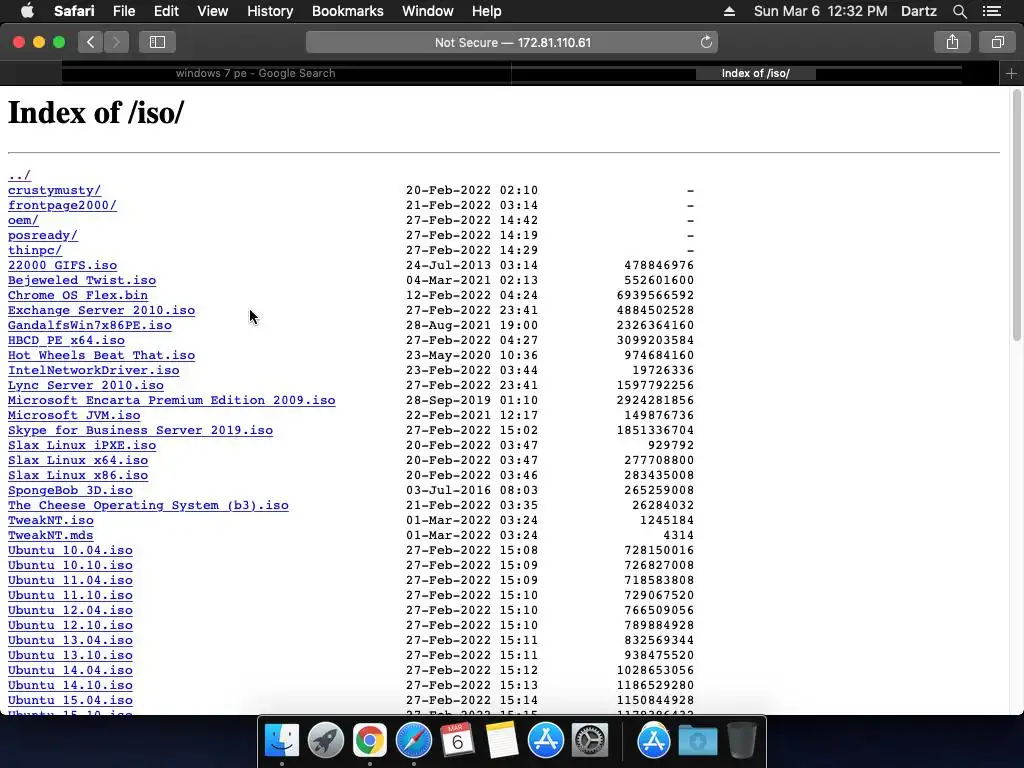The image size is (1024, 768).
Task: Download Bejeweled Twist.iso
Action: point(82,280)
